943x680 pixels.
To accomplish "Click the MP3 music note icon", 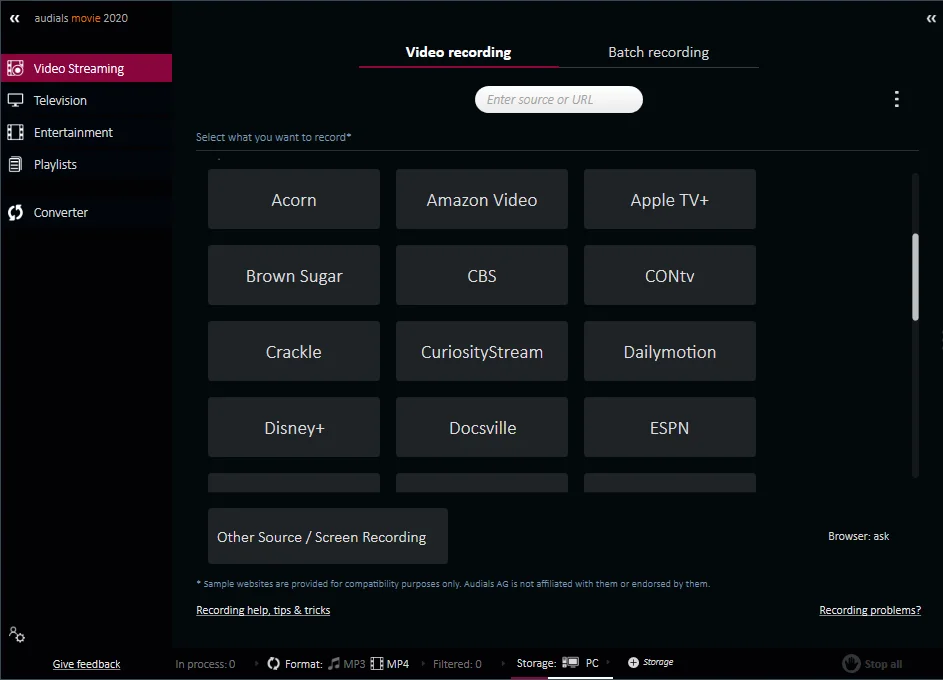I will [334, 663].
